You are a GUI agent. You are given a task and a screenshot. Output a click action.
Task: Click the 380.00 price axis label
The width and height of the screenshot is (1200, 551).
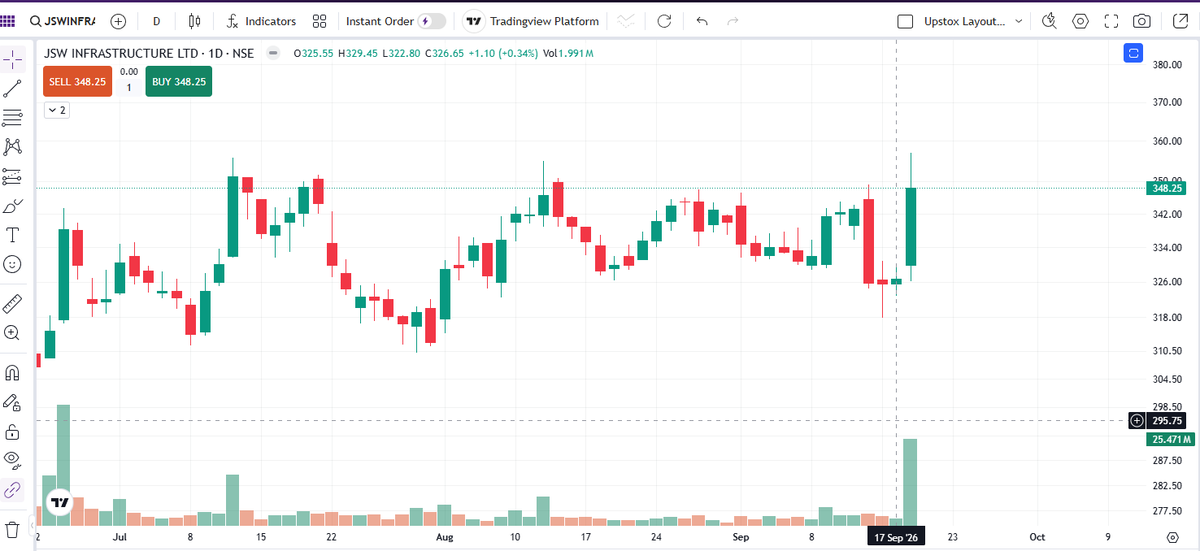(x=1168, y=65)
